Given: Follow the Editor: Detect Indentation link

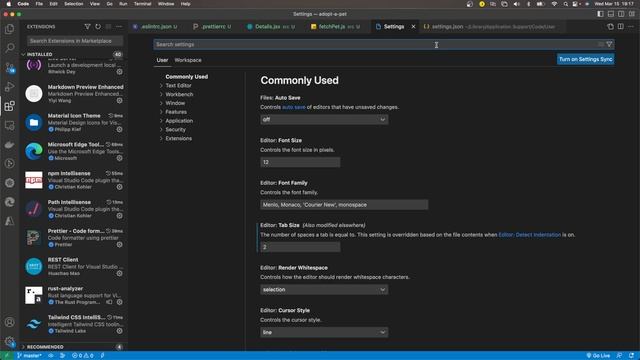Looking at the screenshot, I should [529, 235].
